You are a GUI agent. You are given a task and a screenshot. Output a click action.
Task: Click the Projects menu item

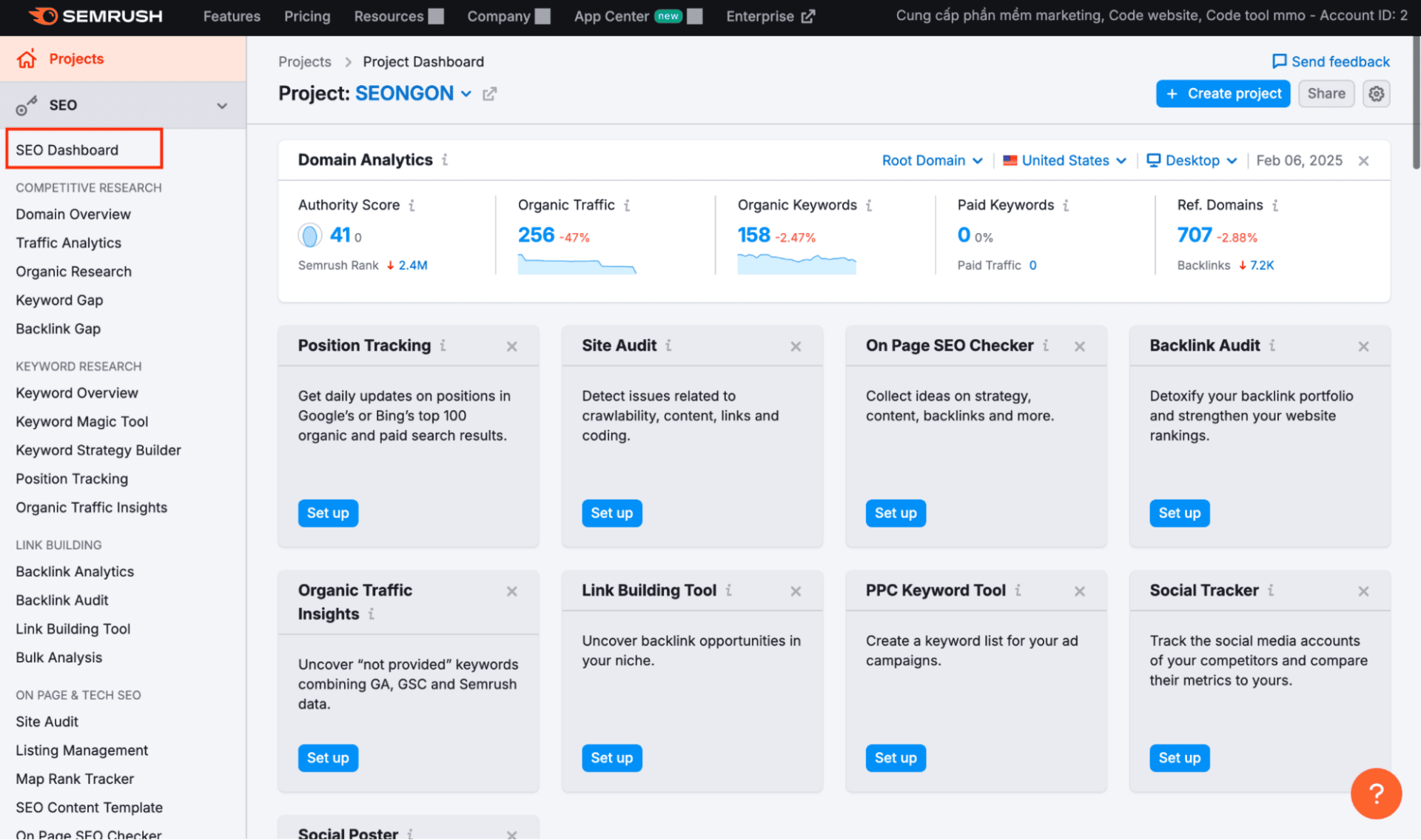pyautogui.click(x=76, y=58)
